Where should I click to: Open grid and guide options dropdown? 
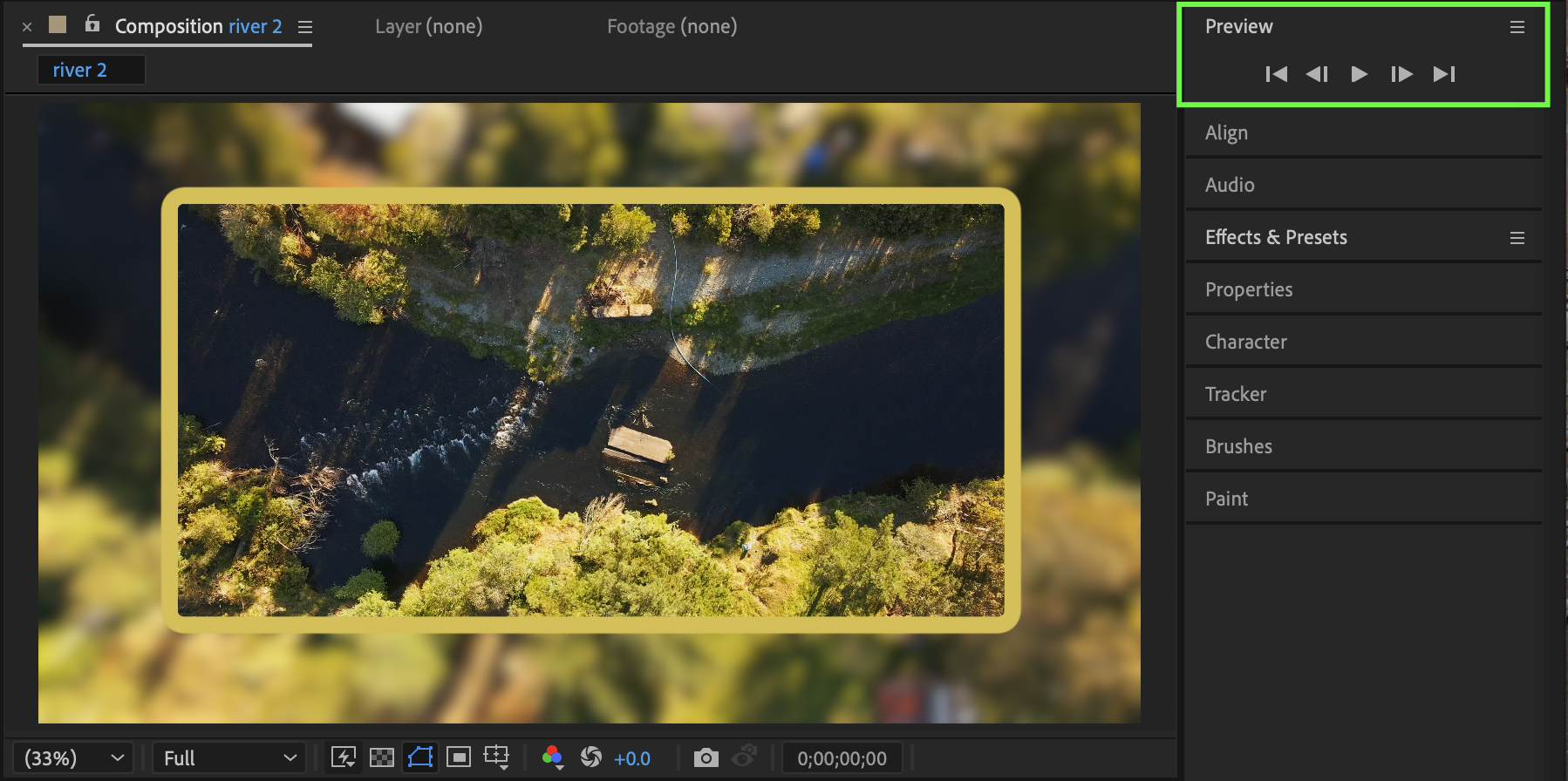click(497, 757)
